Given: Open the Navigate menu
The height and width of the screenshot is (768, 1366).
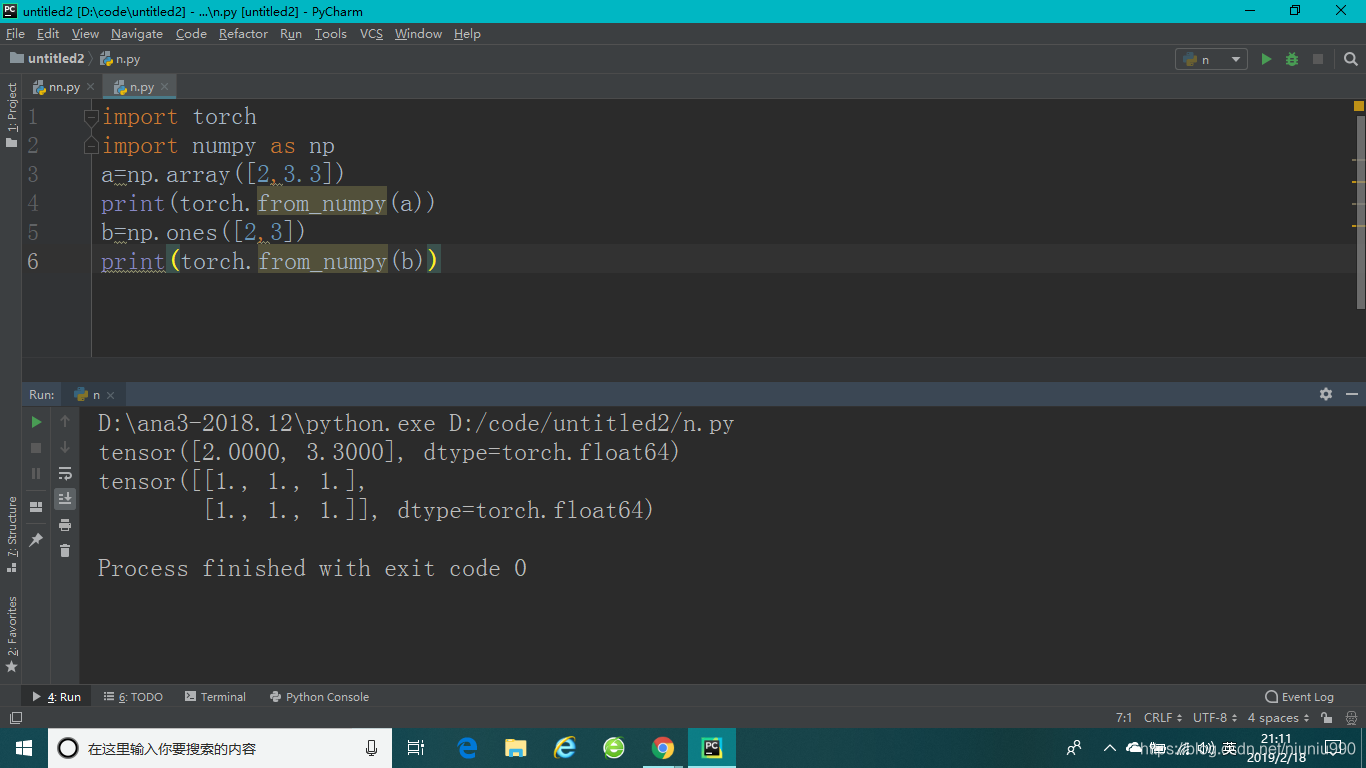Looking at the screenshot, I should pos(137,34).
